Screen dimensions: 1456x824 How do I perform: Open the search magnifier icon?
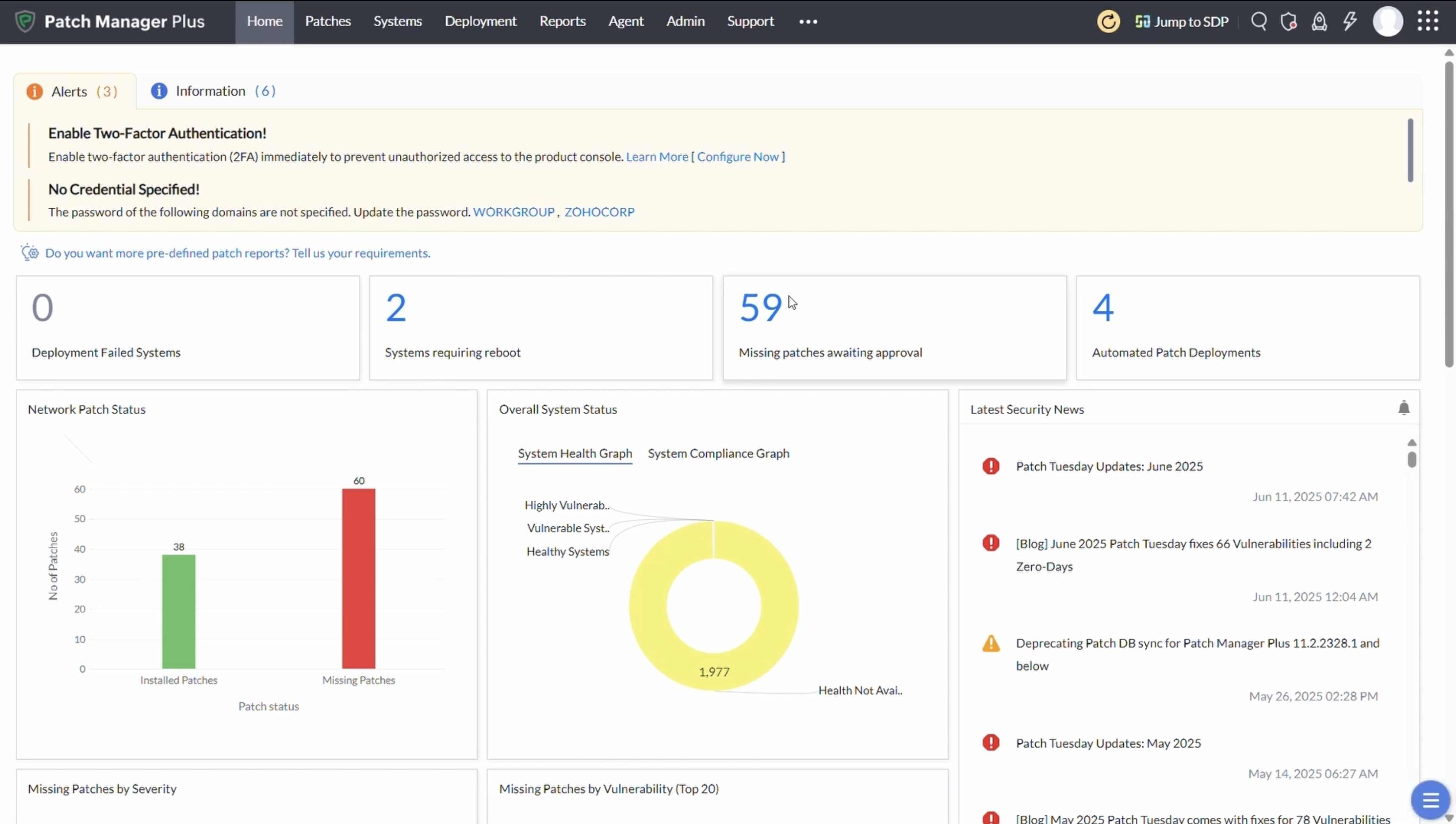pos(1258,22)
